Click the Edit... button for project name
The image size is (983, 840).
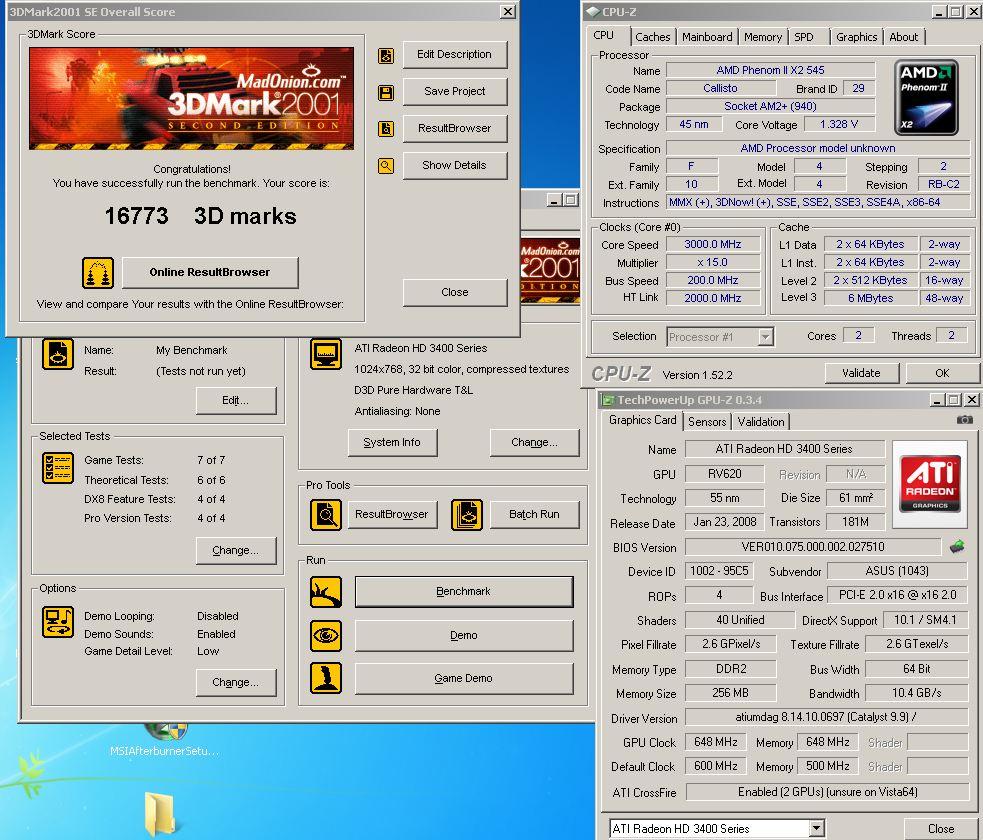tap(236, 401)
